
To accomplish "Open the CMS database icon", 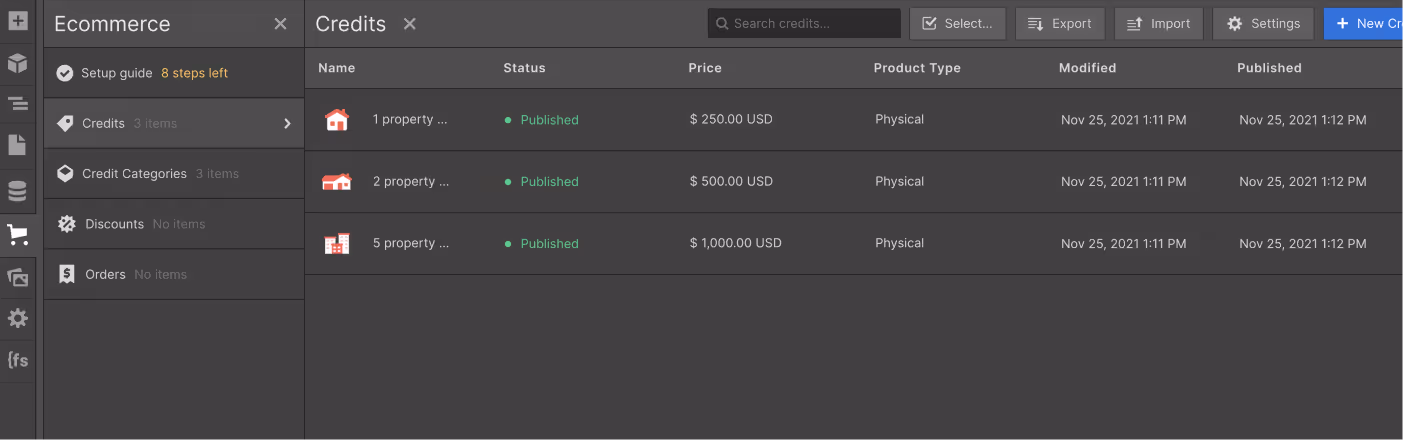I will click(x=17, y=191).
